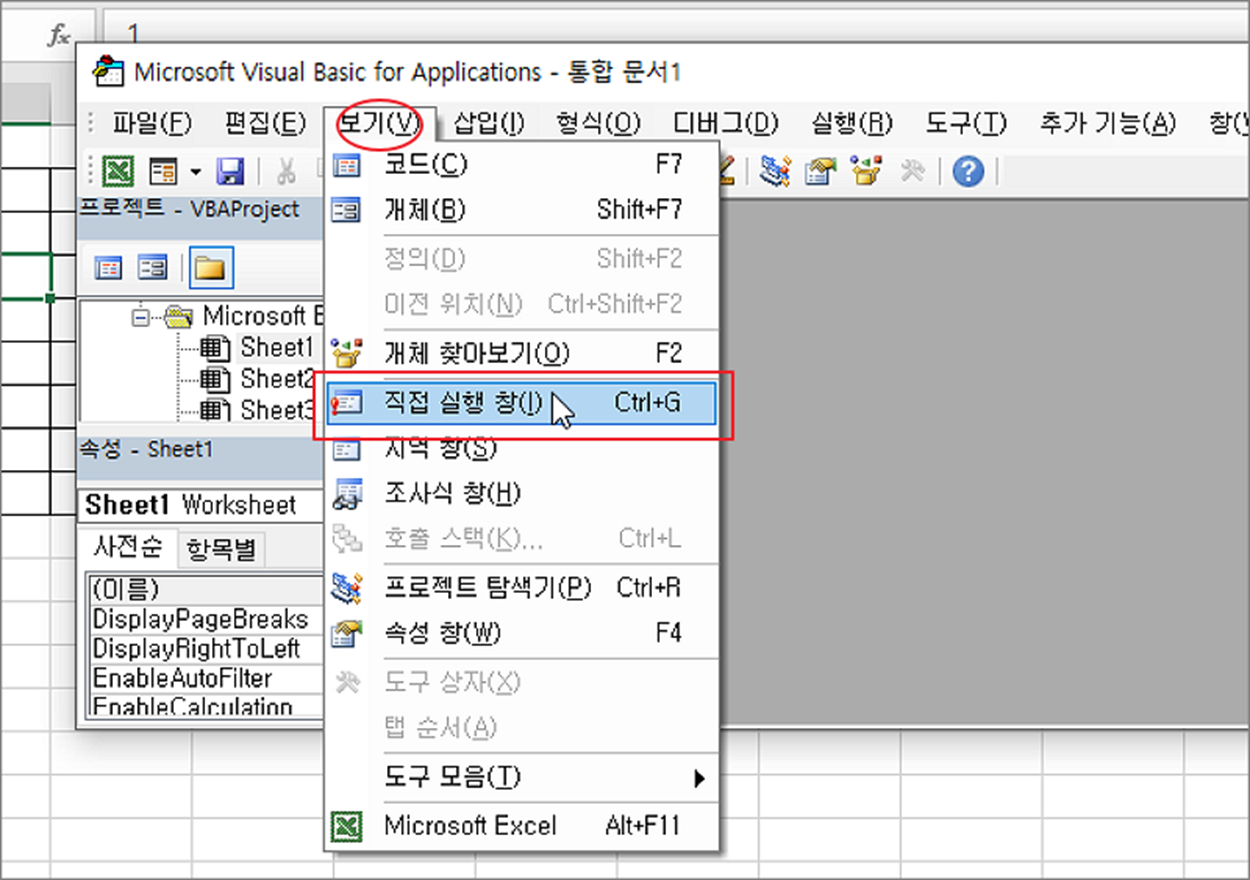This screenshot has height=880, width=1250.
Task: Choose 프로젝트 탐색기(P) menu entry
Action: [521, 587]
